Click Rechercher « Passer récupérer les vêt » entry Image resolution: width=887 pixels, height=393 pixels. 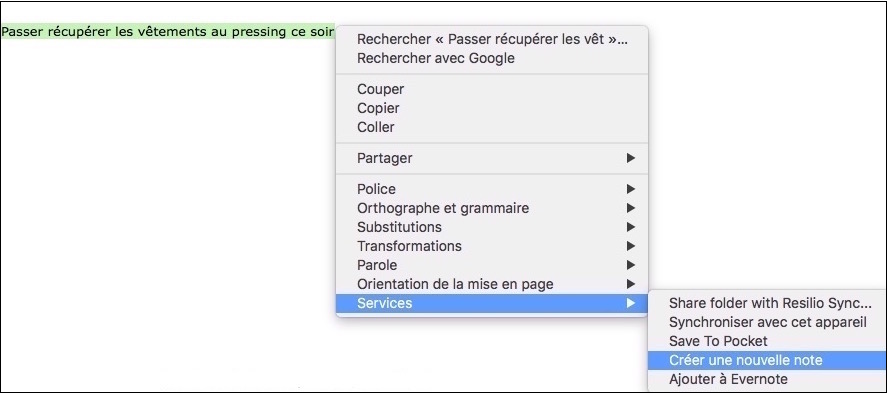[x=492, y=39]
